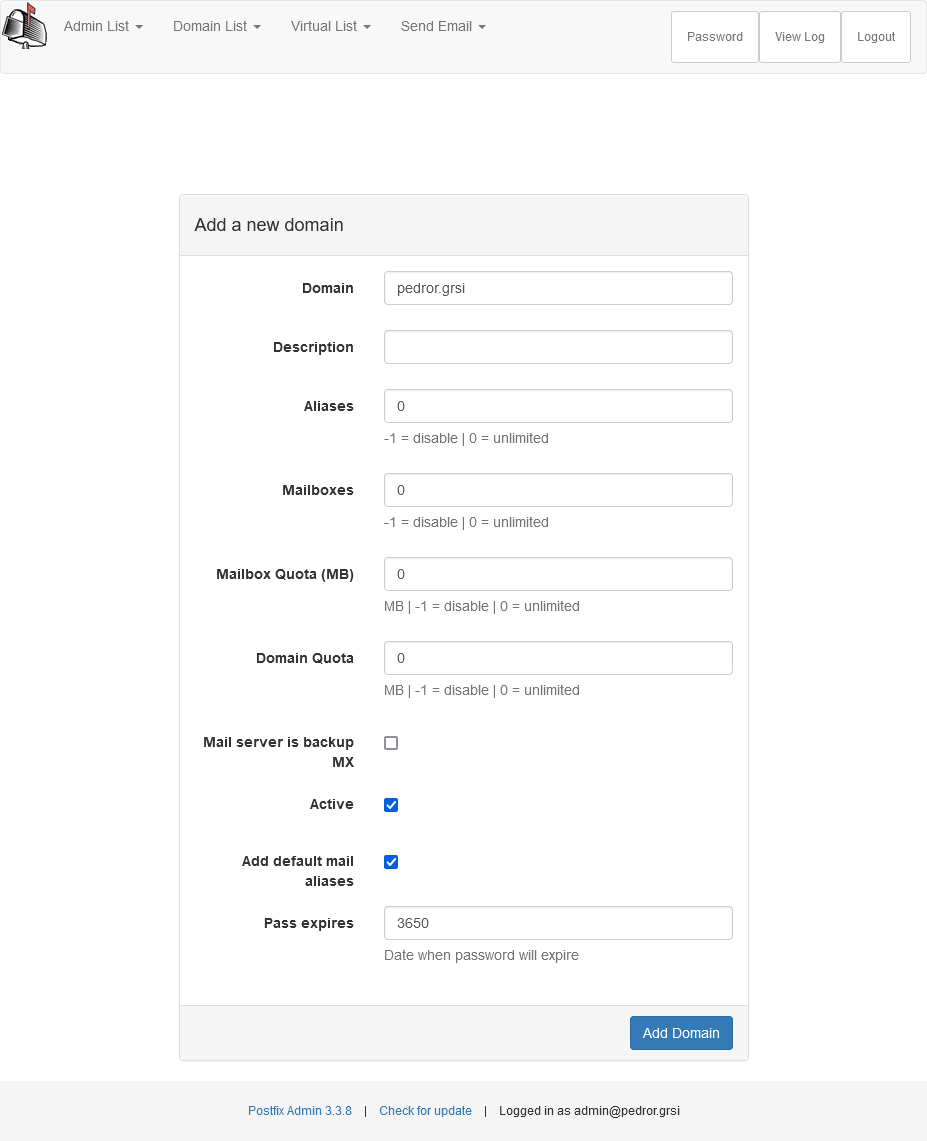
Task: Click the Check for update link
Action: [425, 1110]
